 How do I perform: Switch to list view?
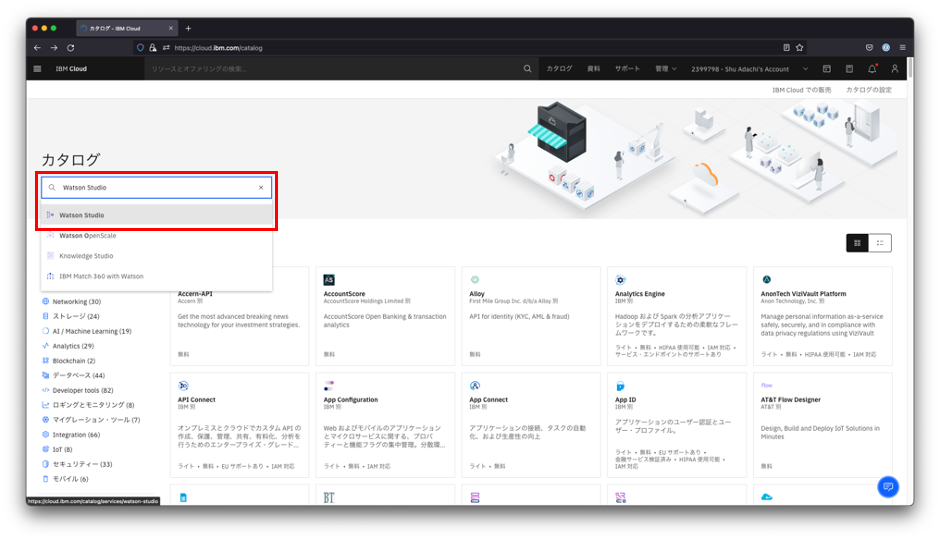point(880,243)
